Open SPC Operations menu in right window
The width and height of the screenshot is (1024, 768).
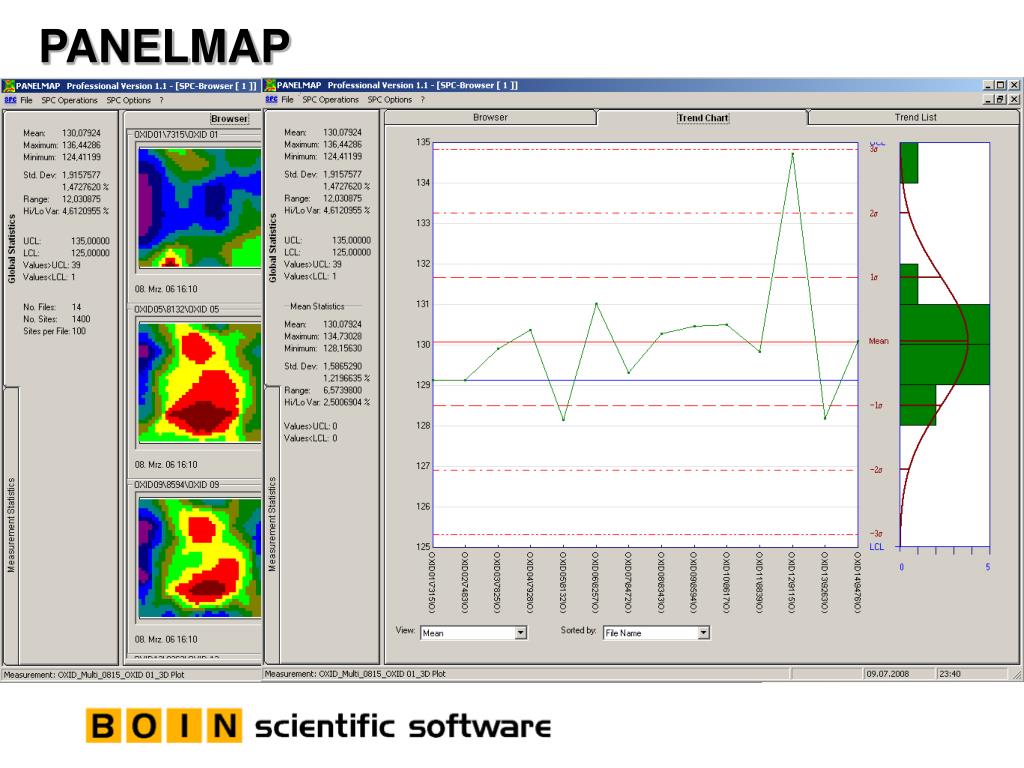point(330,100)
